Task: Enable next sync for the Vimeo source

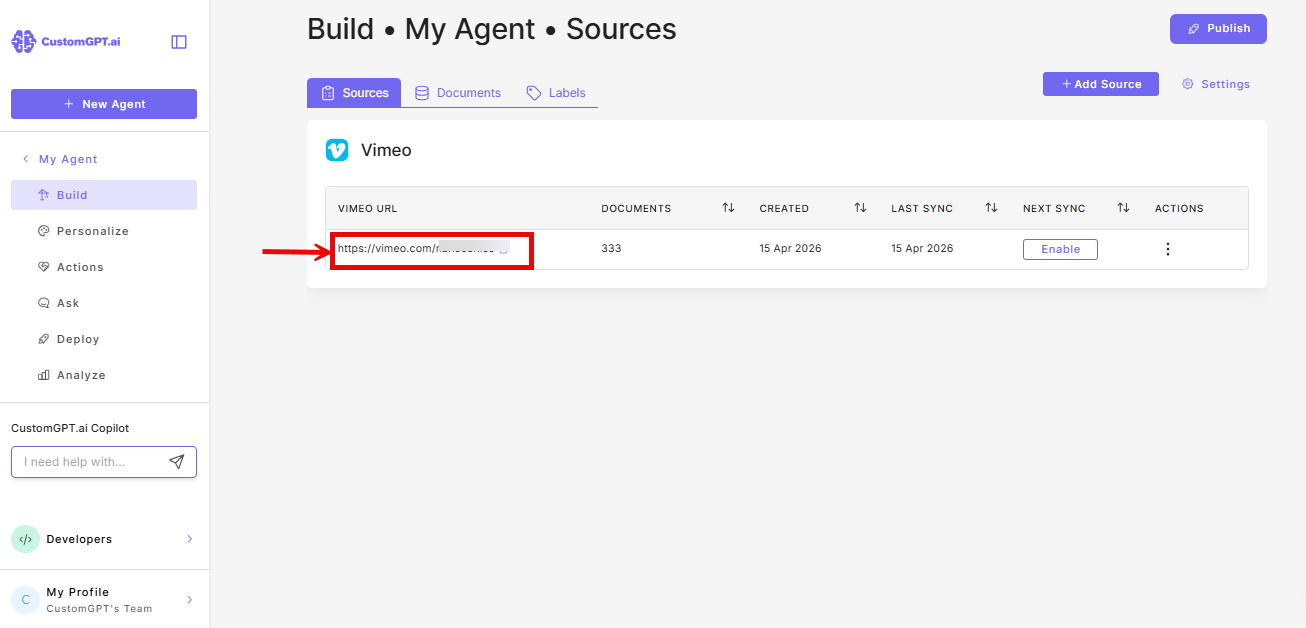Action: click(x=1060, y=248)
